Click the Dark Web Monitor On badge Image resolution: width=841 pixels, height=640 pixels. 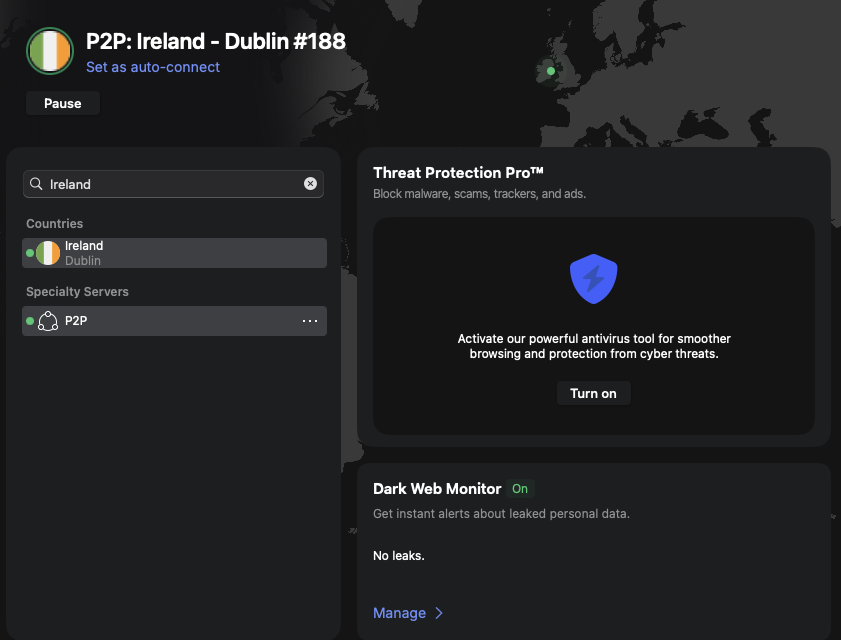[x=520, y=489]
